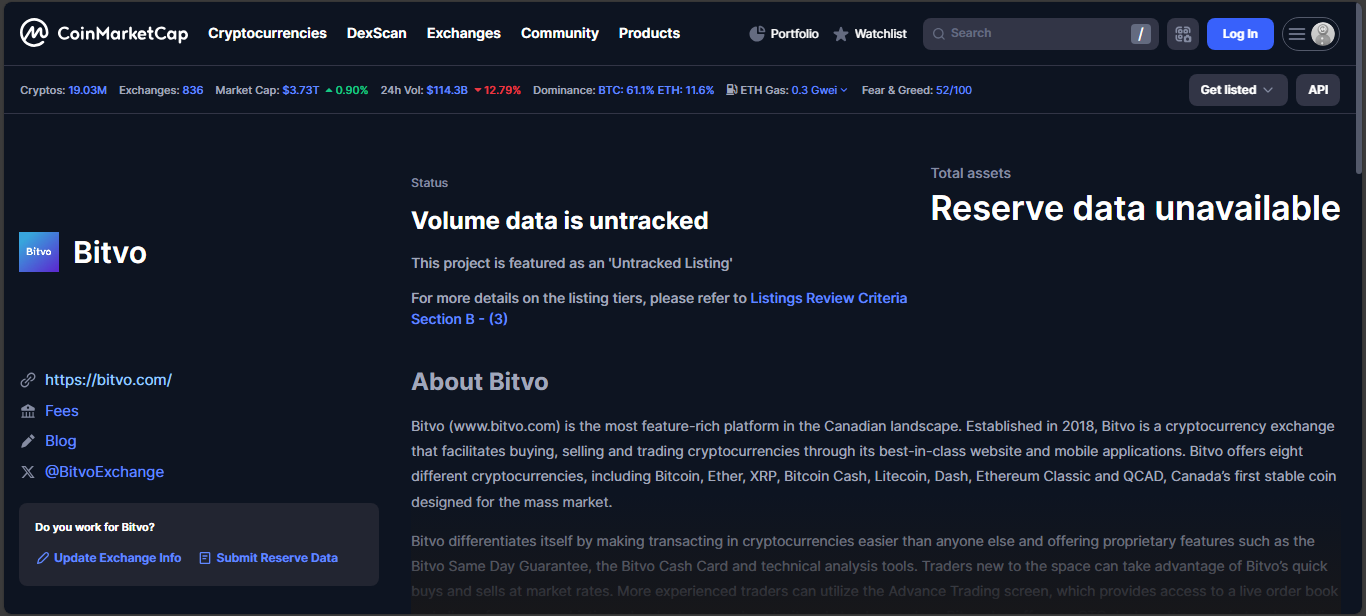Click the Log In button
This screenshot has width=1366, height=616.
click(x=1240, y=34)
